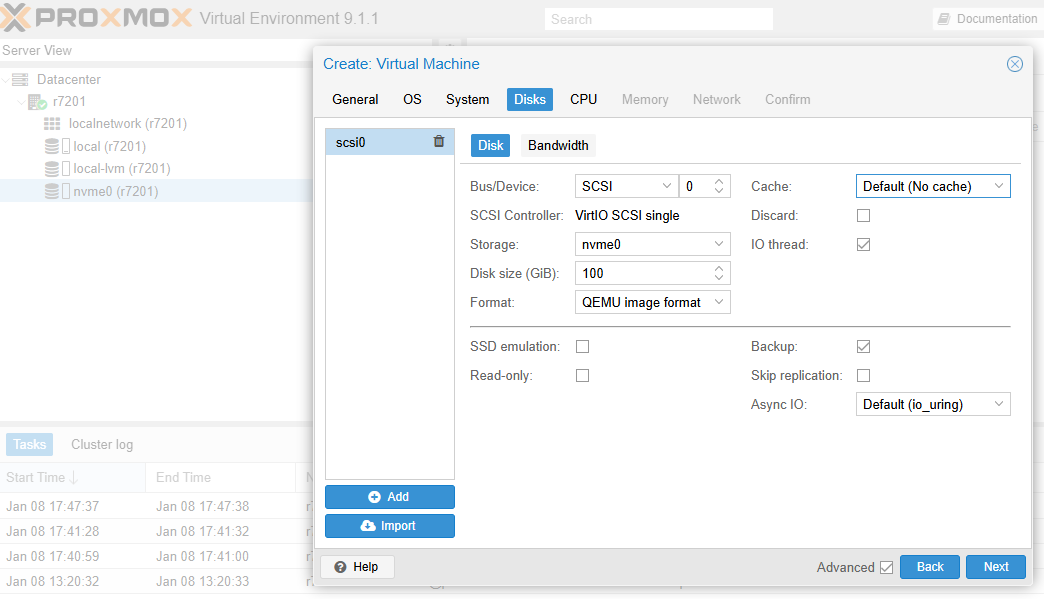Switch to the CPU tab

tap(583, 99)
